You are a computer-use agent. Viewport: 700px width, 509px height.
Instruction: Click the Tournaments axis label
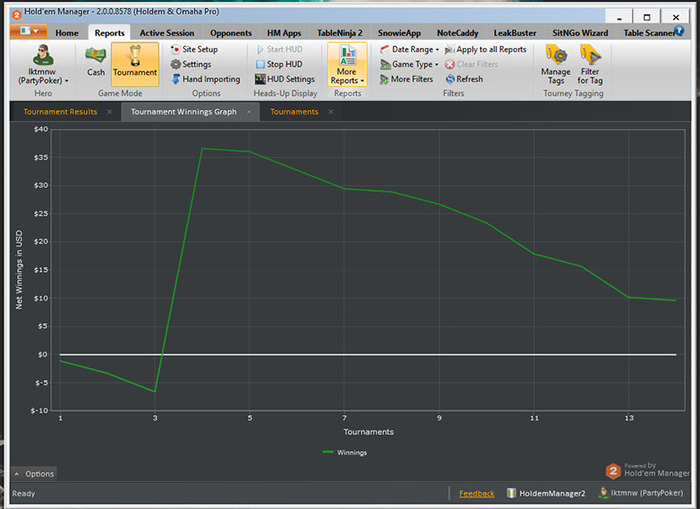coord(368,432)
